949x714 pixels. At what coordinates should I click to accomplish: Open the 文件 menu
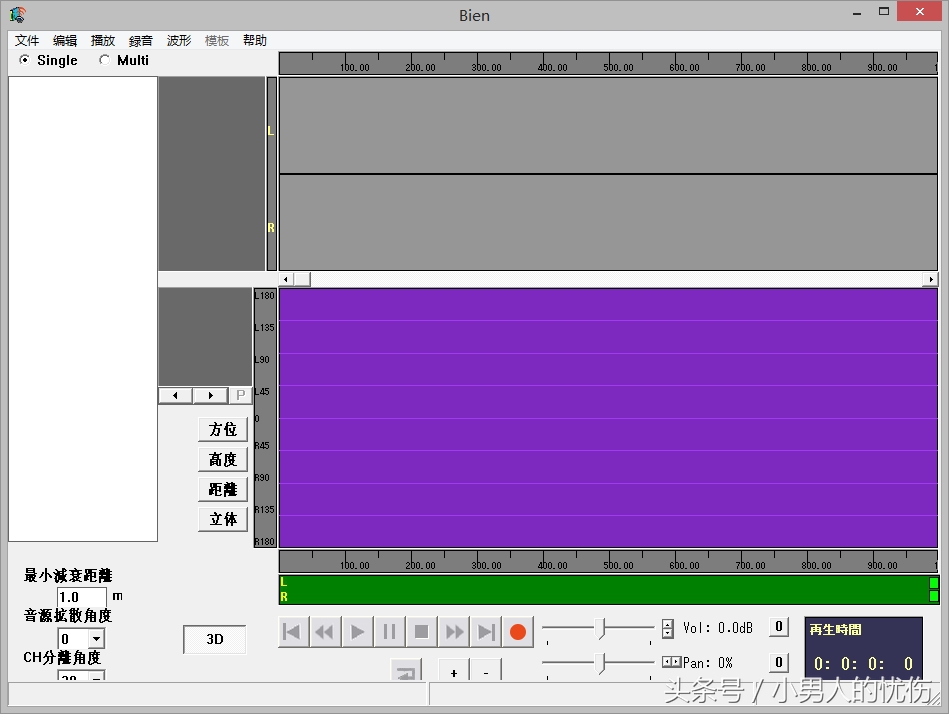[x=27, y=41]
